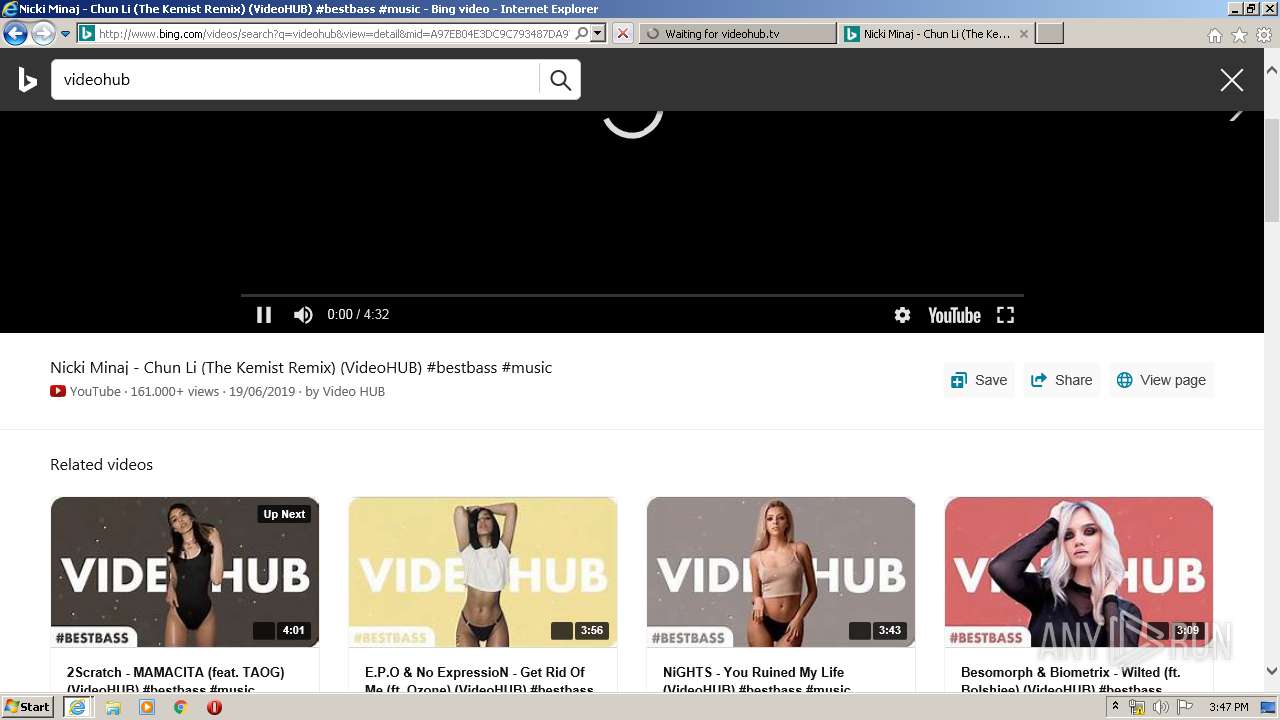Viewport: 1280px width, 720px height.
Task: Open file explorer taskbar icon
Action: tap(113, 707)
